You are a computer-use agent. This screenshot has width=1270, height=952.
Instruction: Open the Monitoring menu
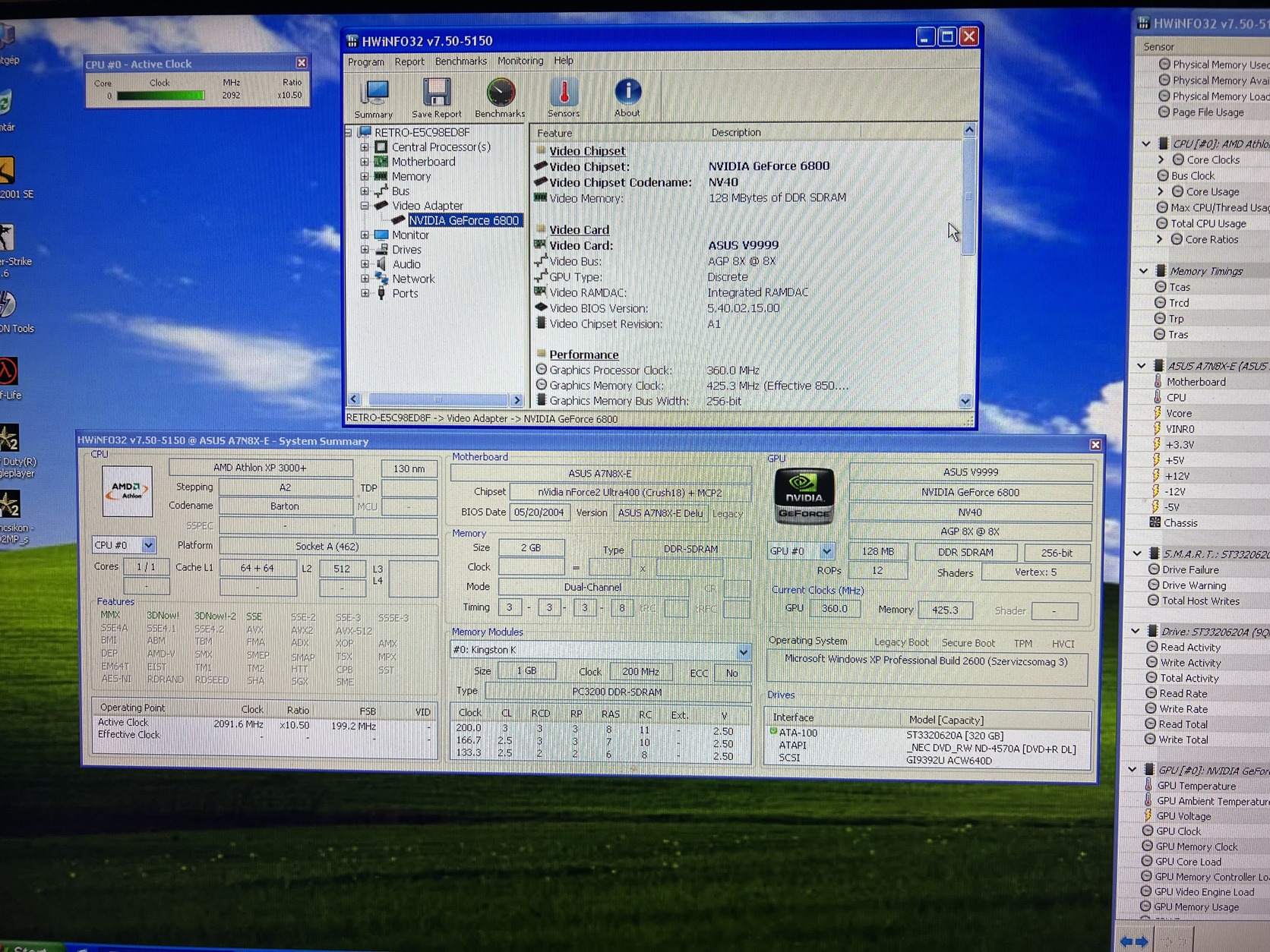[x=520, y=61]
